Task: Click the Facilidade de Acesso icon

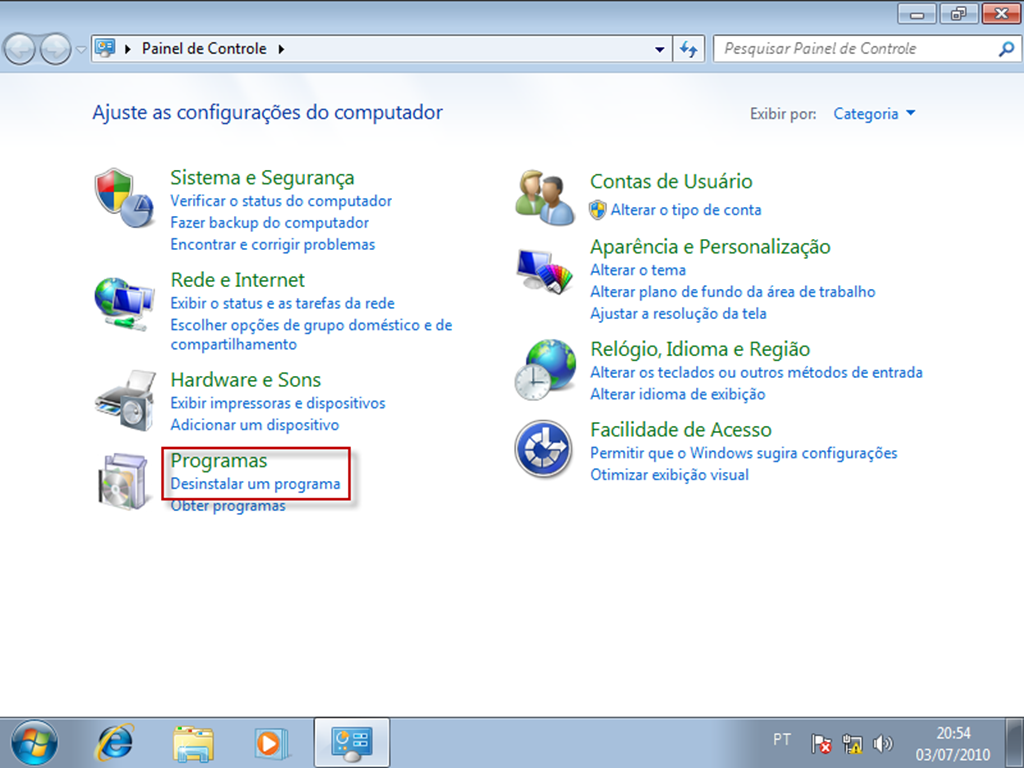Action: pos(543,449)
